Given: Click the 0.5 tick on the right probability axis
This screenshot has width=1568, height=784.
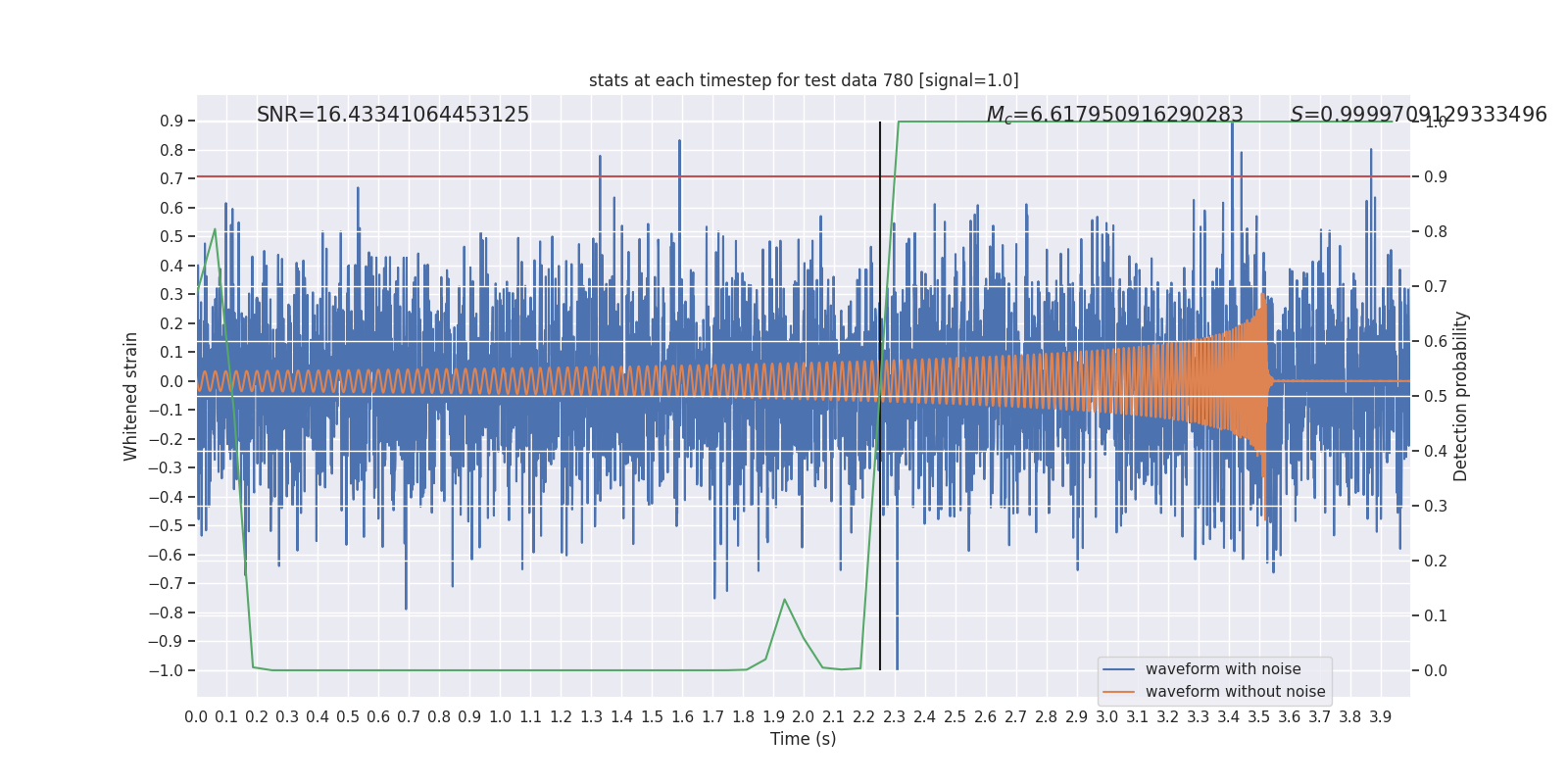Looking at the screenshot, I should point(1435,396).
